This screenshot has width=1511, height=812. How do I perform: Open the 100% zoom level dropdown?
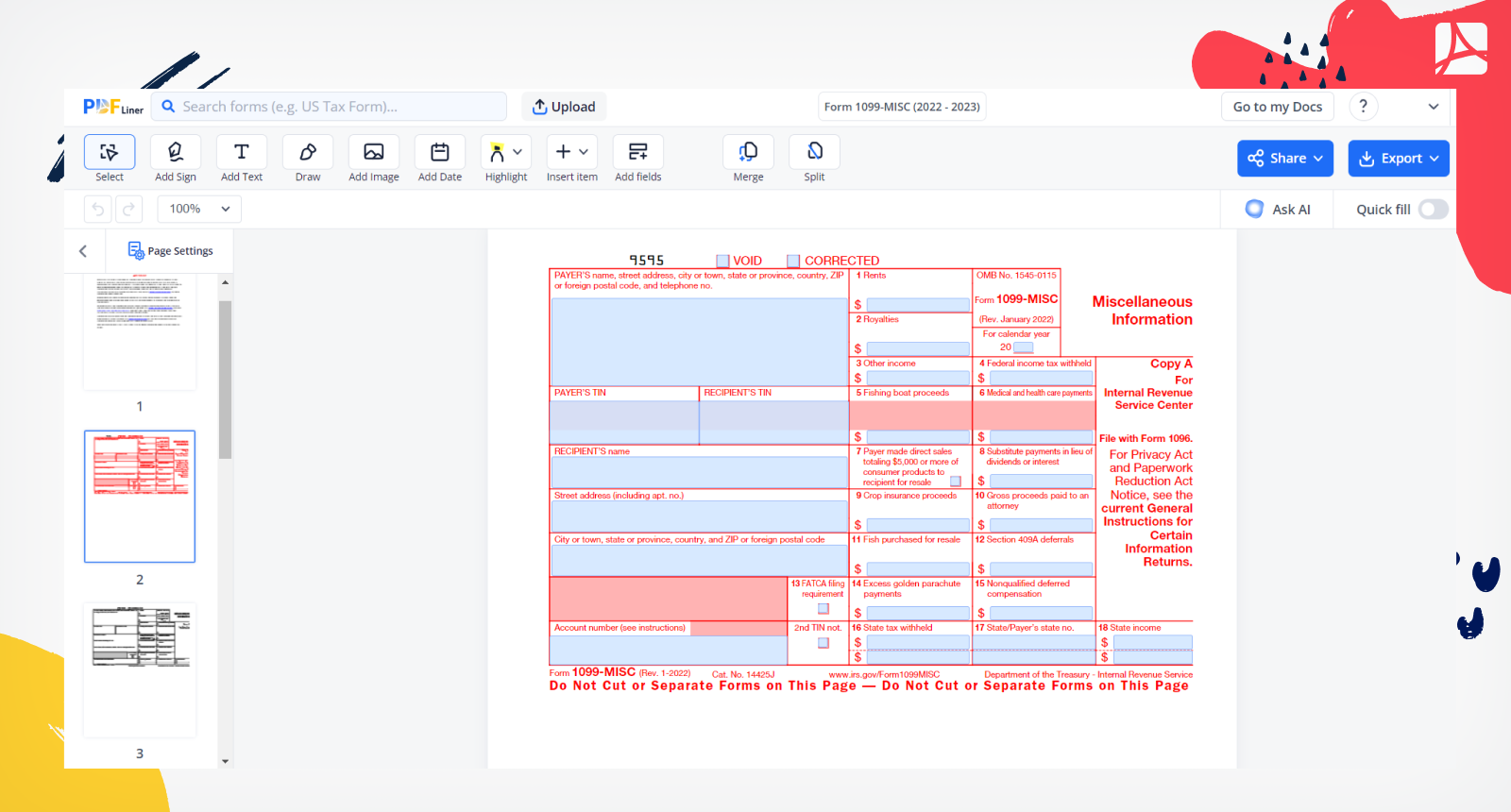[x=199, y=209]
